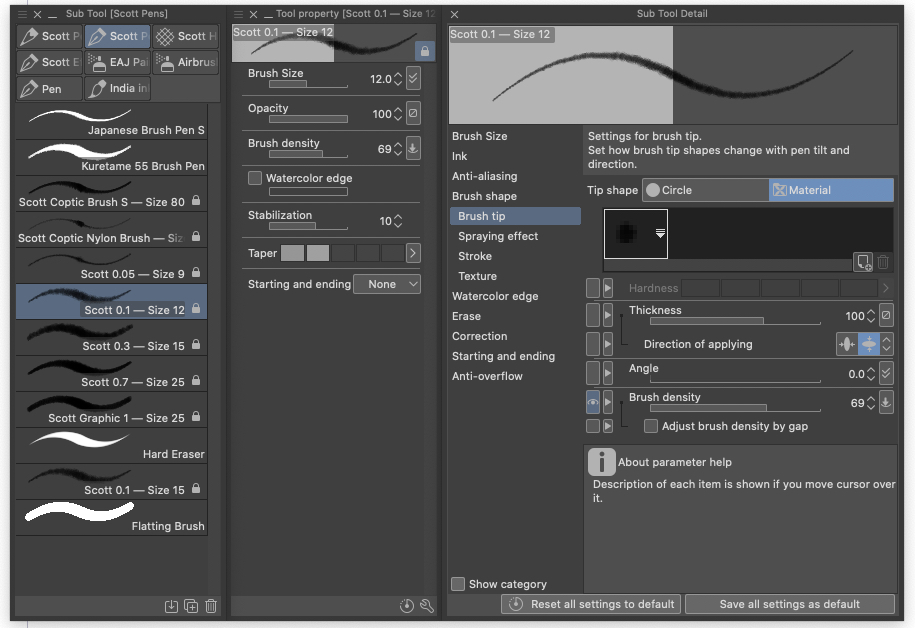Click the duplicate sub tool icon
The width and height of the screenshot is (915, 628).
(x=191, y=606)
